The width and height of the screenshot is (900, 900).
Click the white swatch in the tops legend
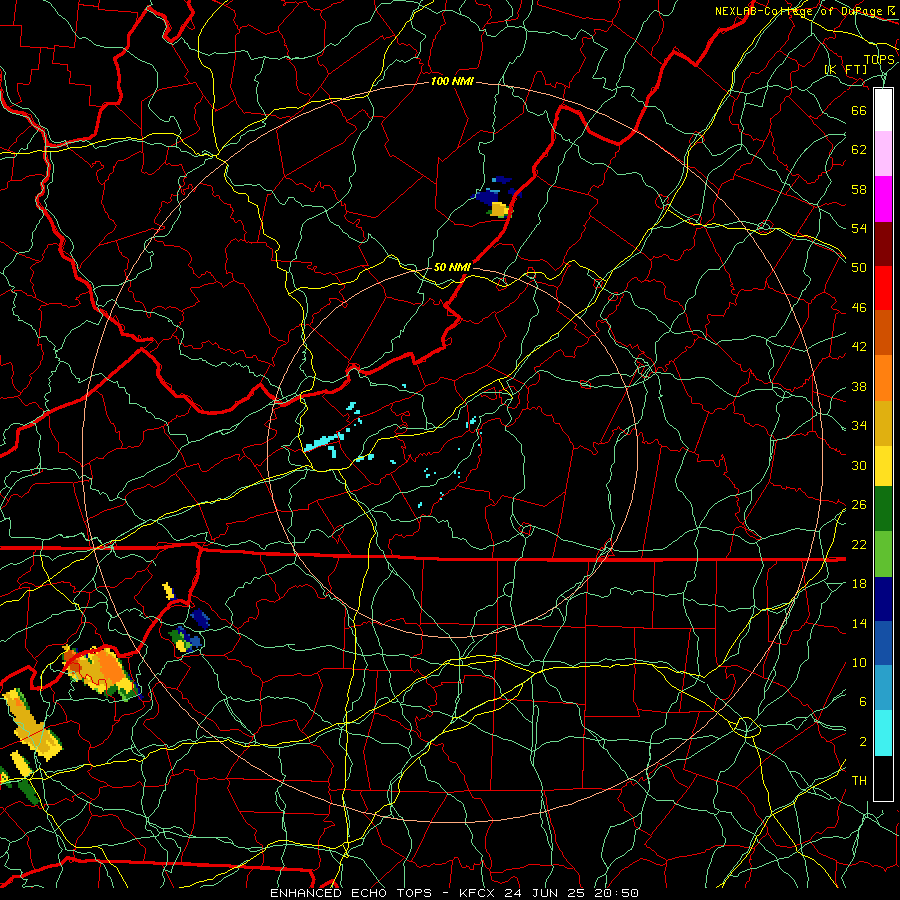point(883,110)
